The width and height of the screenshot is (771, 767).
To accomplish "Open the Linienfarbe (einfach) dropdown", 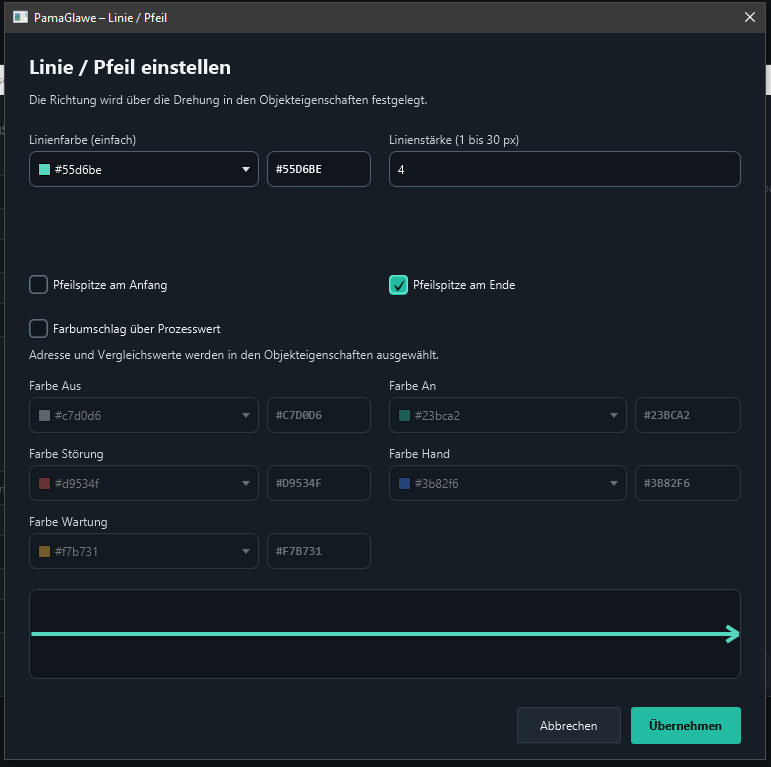I will pyautogui.click(x=144, y=169).
